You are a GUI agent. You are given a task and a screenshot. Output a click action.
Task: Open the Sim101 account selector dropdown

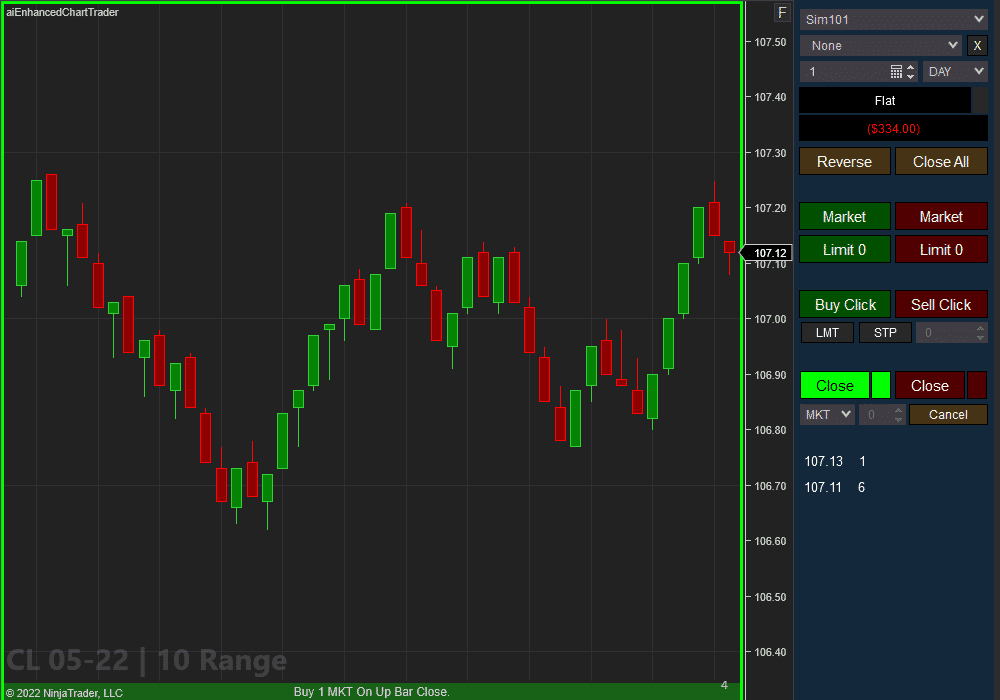pyautogui.click(x=893, y=19)
